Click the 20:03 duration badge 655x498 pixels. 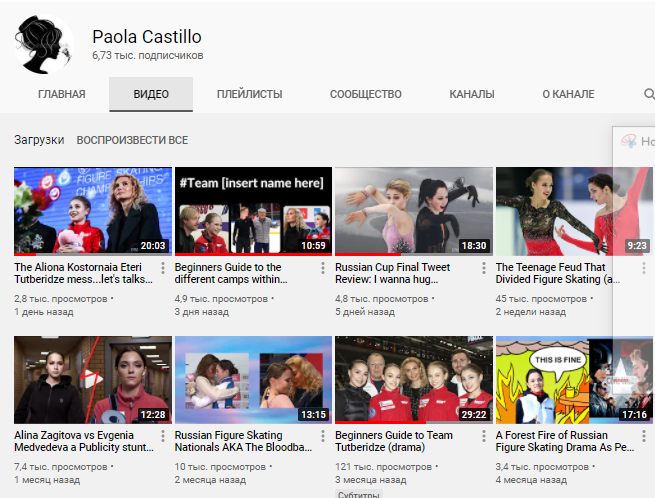pyautogui.click(x=153, y=246)
